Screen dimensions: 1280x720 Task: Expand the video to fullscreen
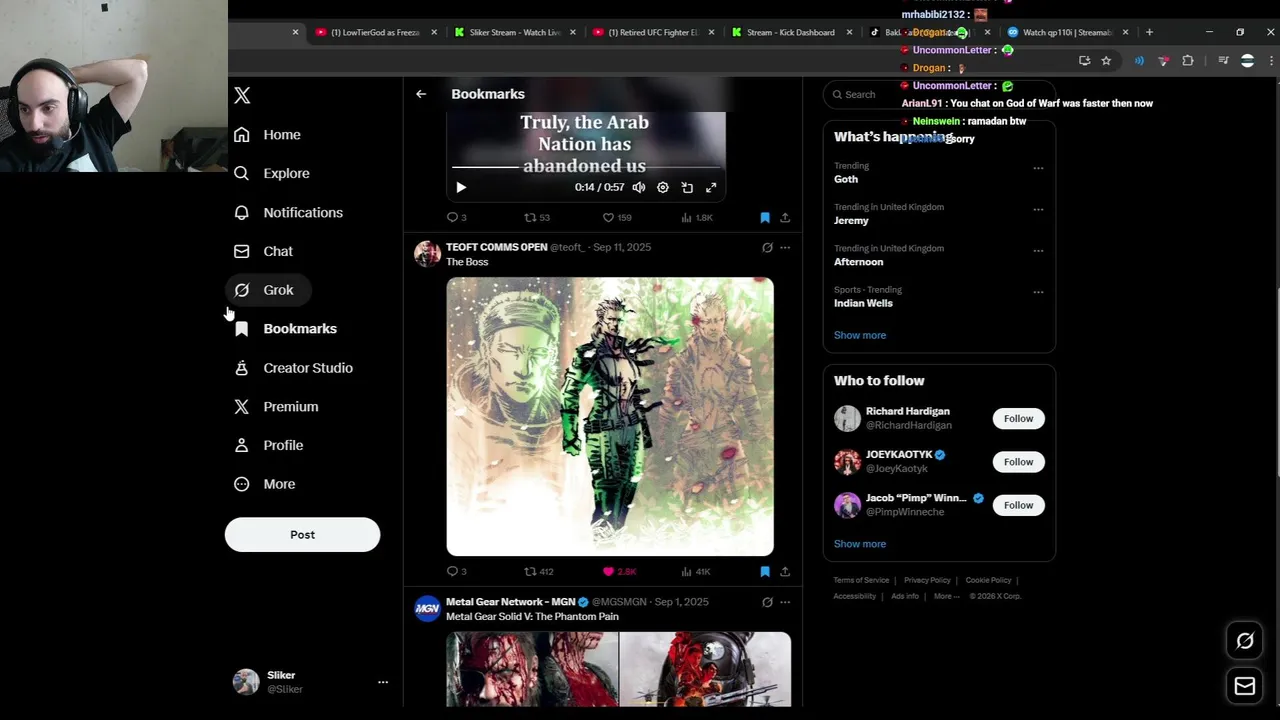click(711, 187)
